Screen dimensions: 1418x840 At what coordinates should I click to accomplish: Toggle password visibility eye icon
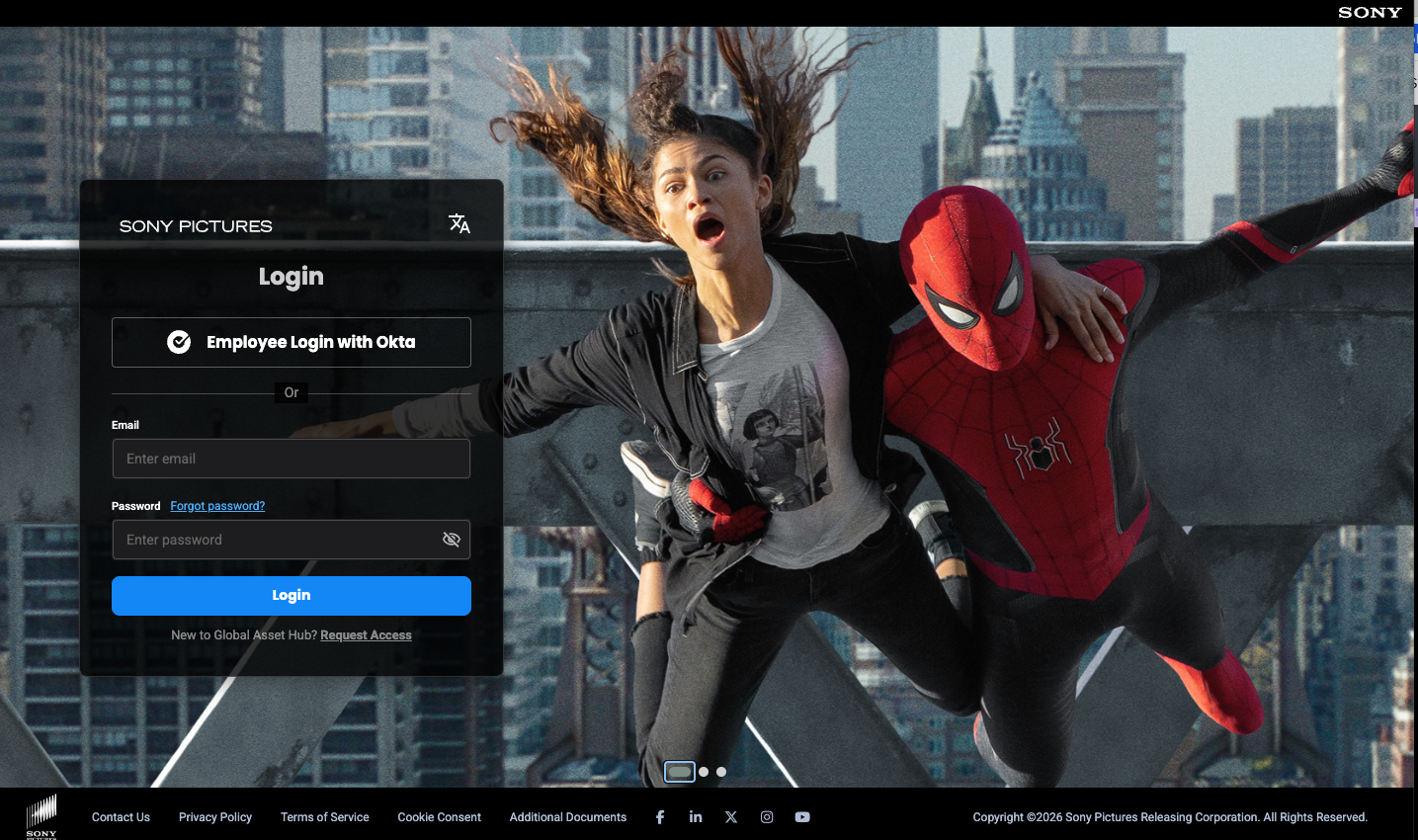452,540
